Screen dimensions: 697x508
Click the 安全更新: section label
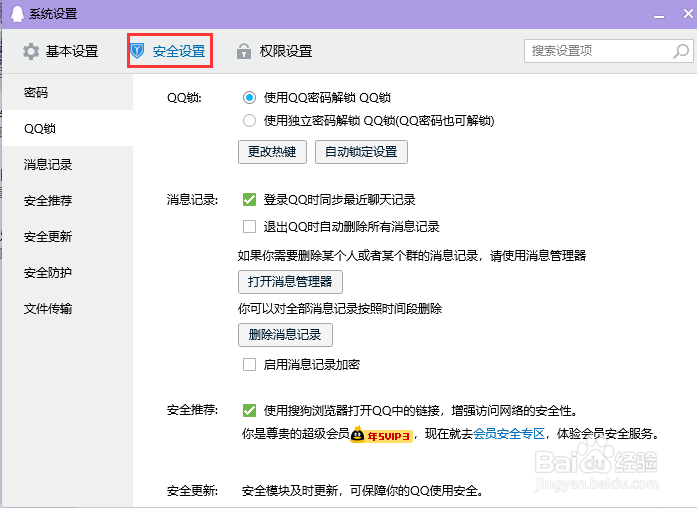pos(192,491)
